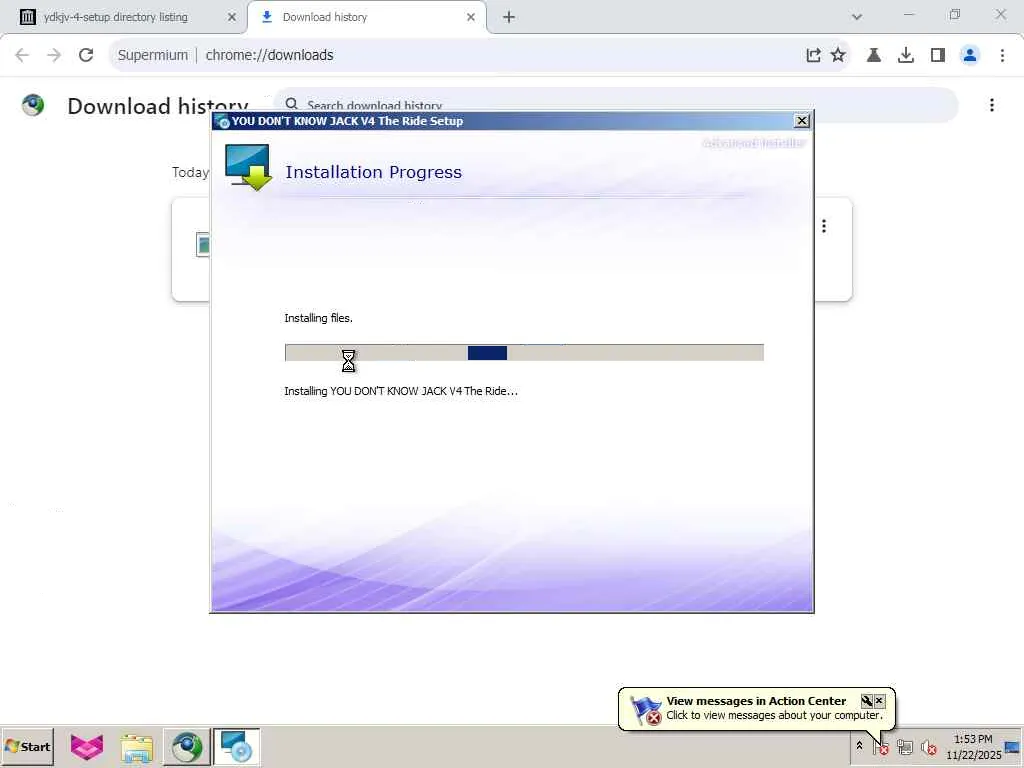Open the downloads toolbar icon
Image resolution: width=1024 pixels, height=768 pixels.
coord(906,55)
